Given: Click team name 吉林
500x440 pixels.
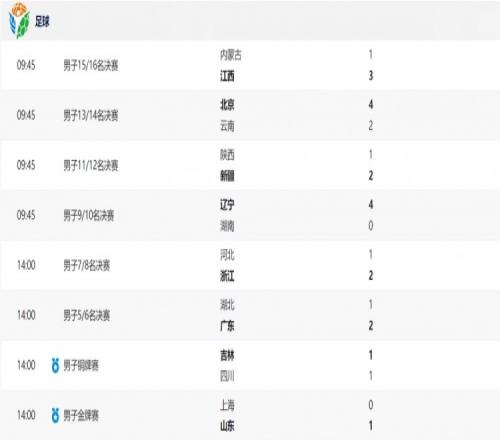Looking at the screenshot, I should pyautogui.click(x=227, y=355).
